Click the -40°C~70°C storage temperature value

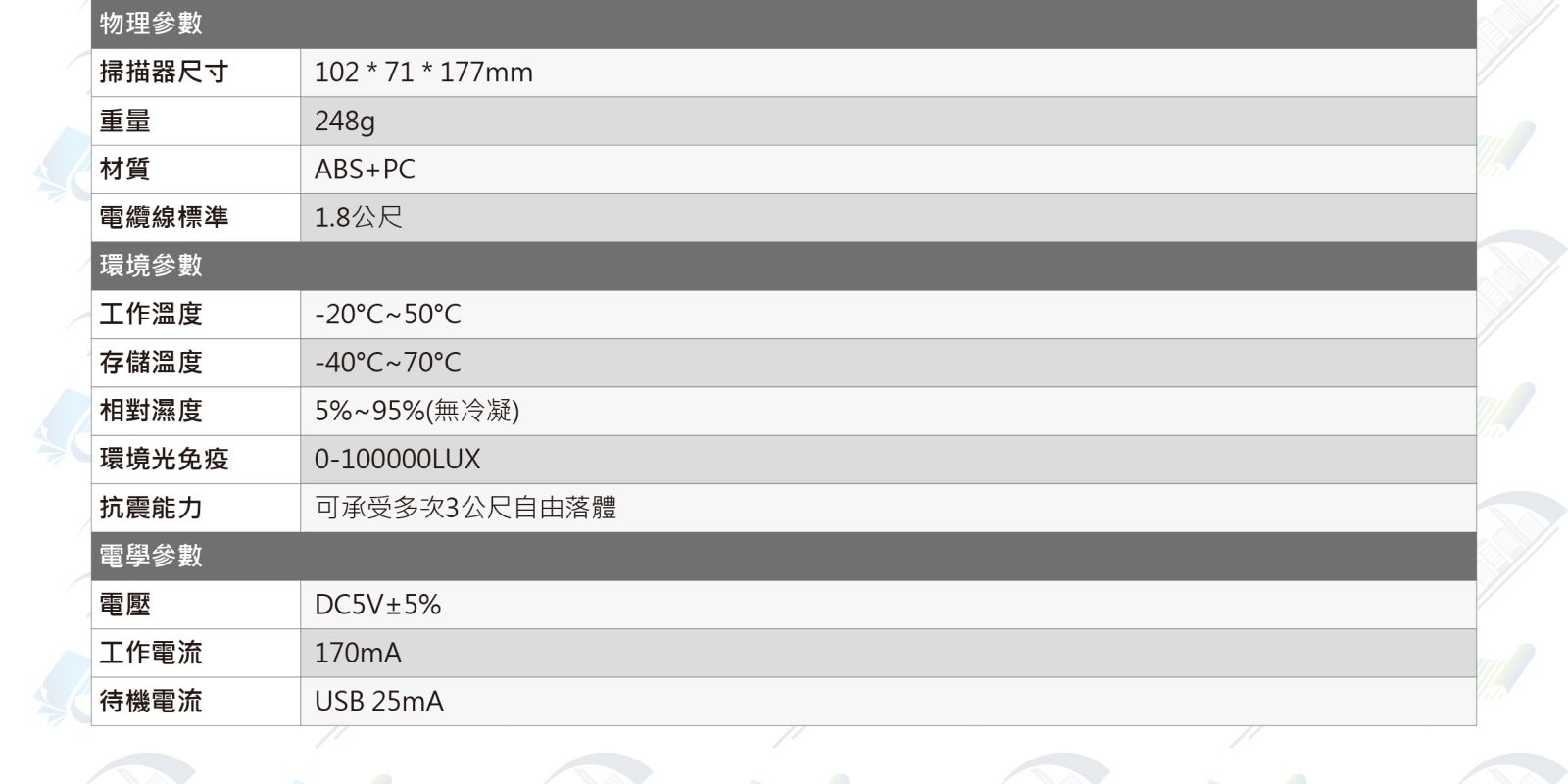coord(387,363)
